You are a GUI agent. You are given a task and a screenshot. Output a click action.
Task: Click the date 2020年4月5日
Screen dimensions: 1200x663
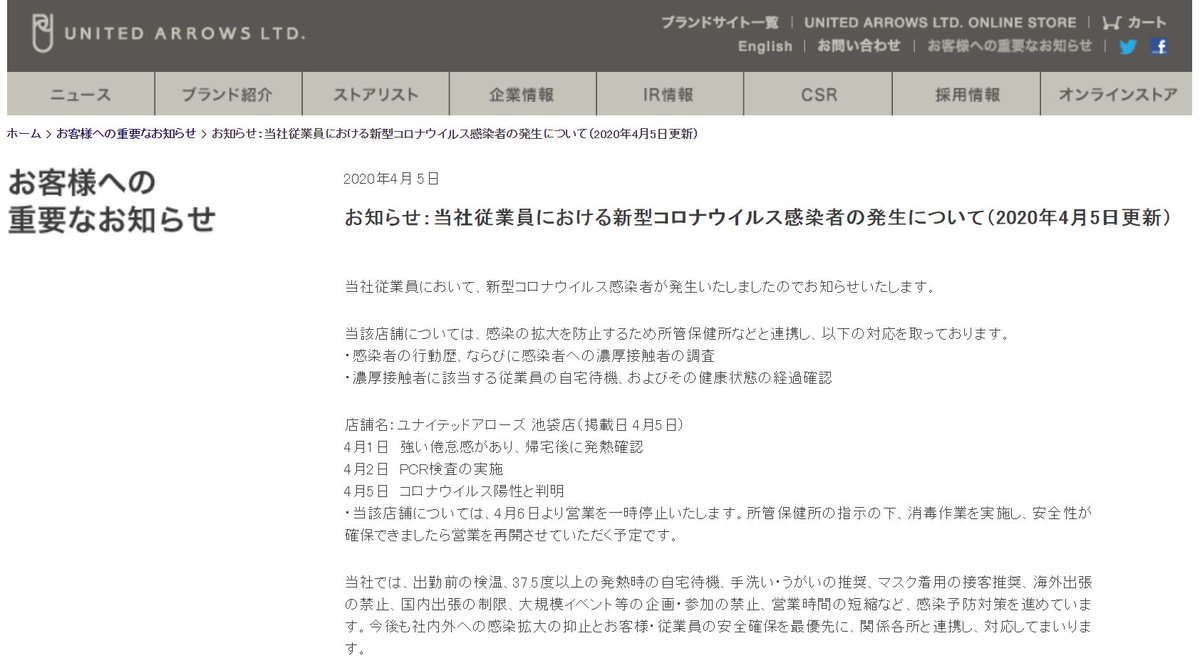tap(391, 178)
